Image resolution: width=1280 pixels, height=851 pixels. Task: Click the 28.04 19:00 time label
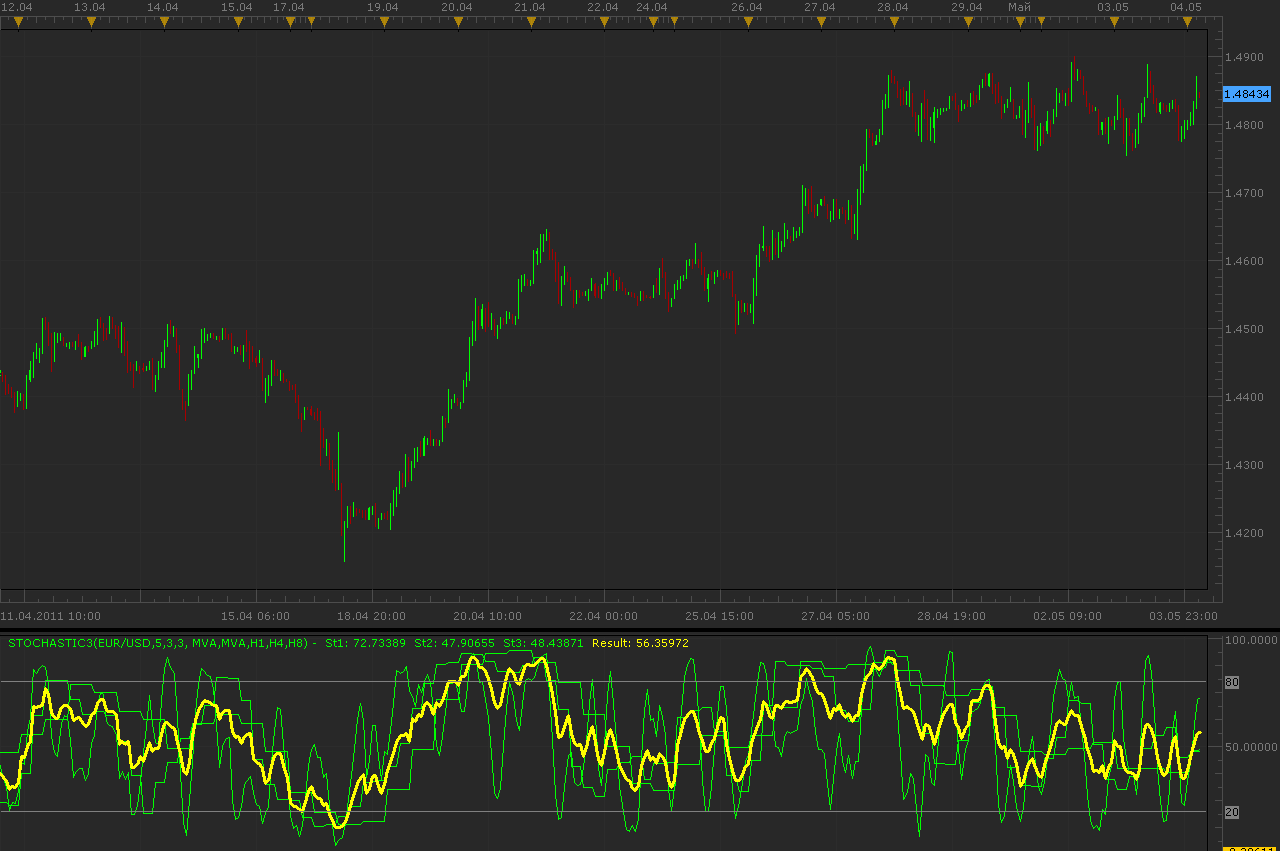[x=951, y=616]
